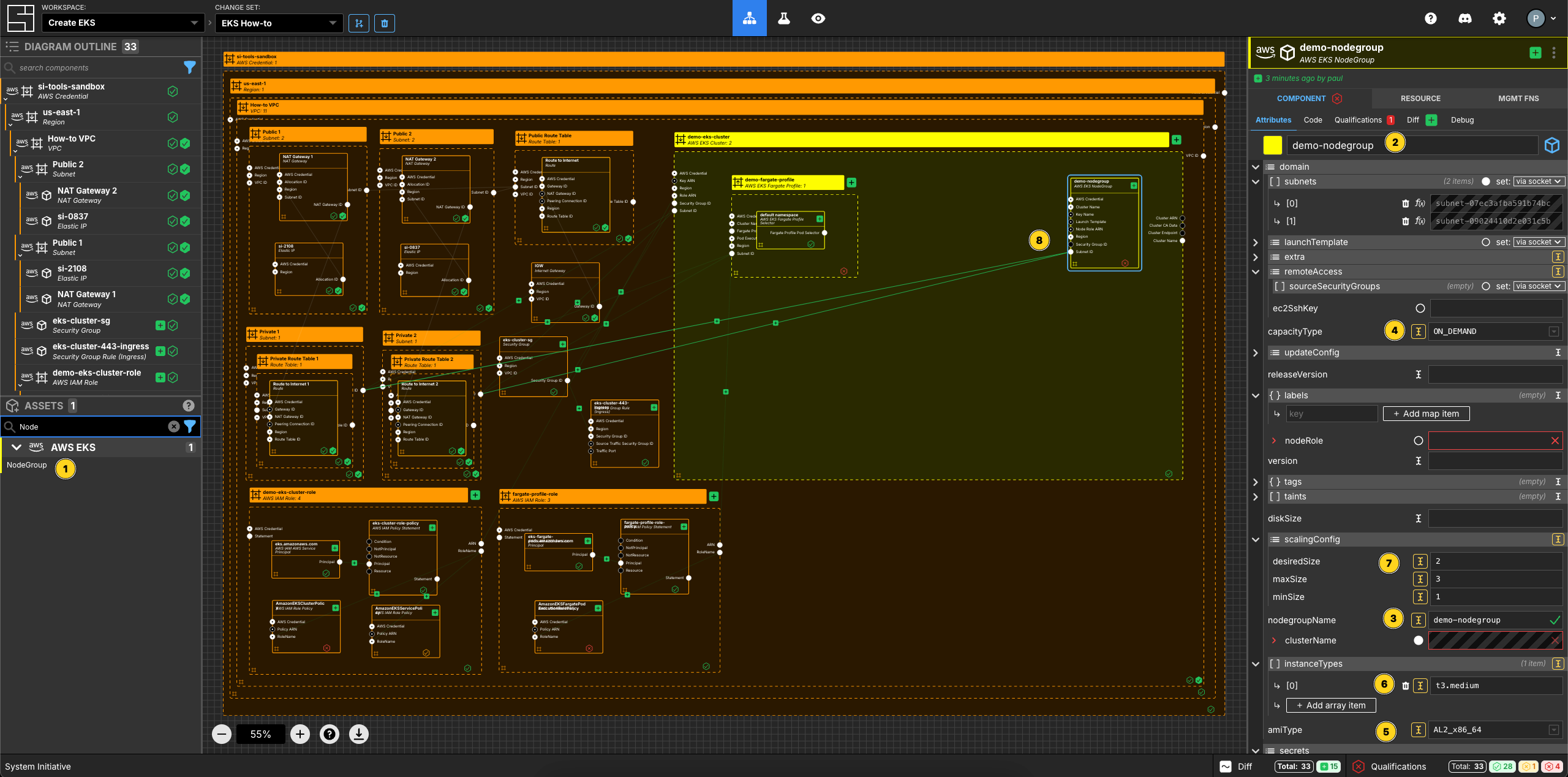Select the NodeGroup asset
The height and width of the screenshot is (777, 1568).
tap(26, 465)
